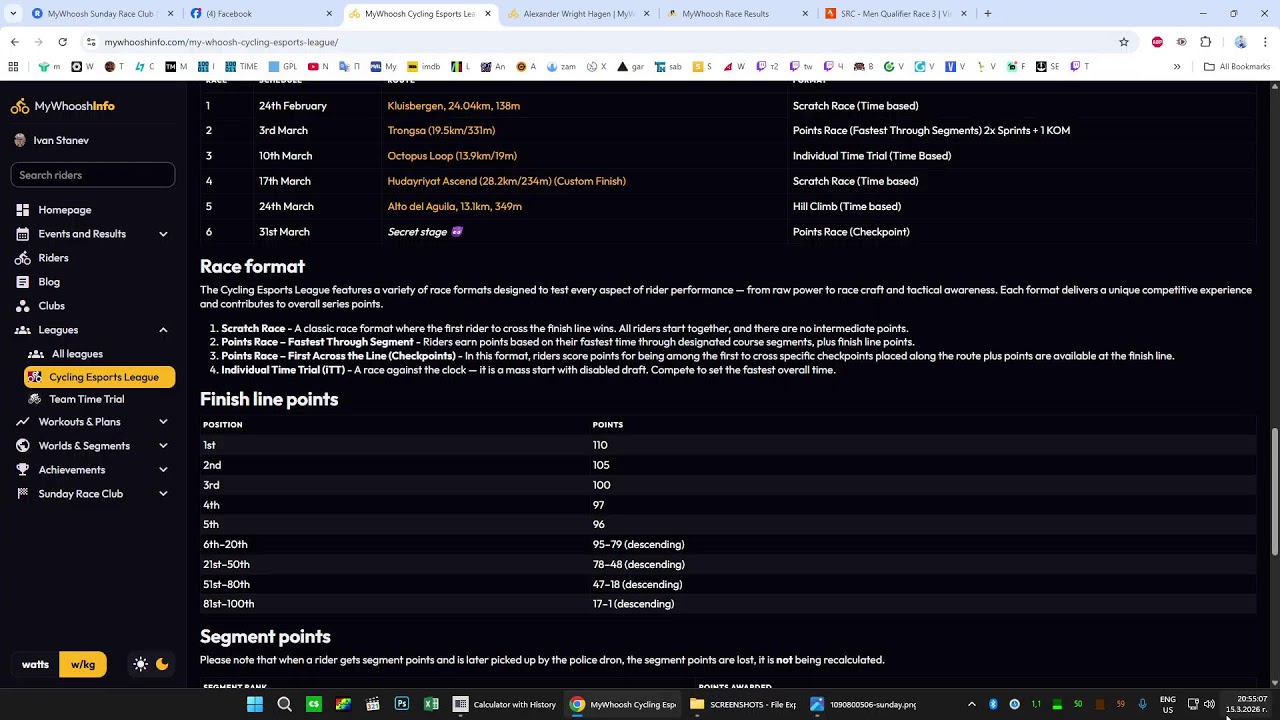Click the Events and Results calendar icon
The image size is (1280, 720).
pos(22,234)
